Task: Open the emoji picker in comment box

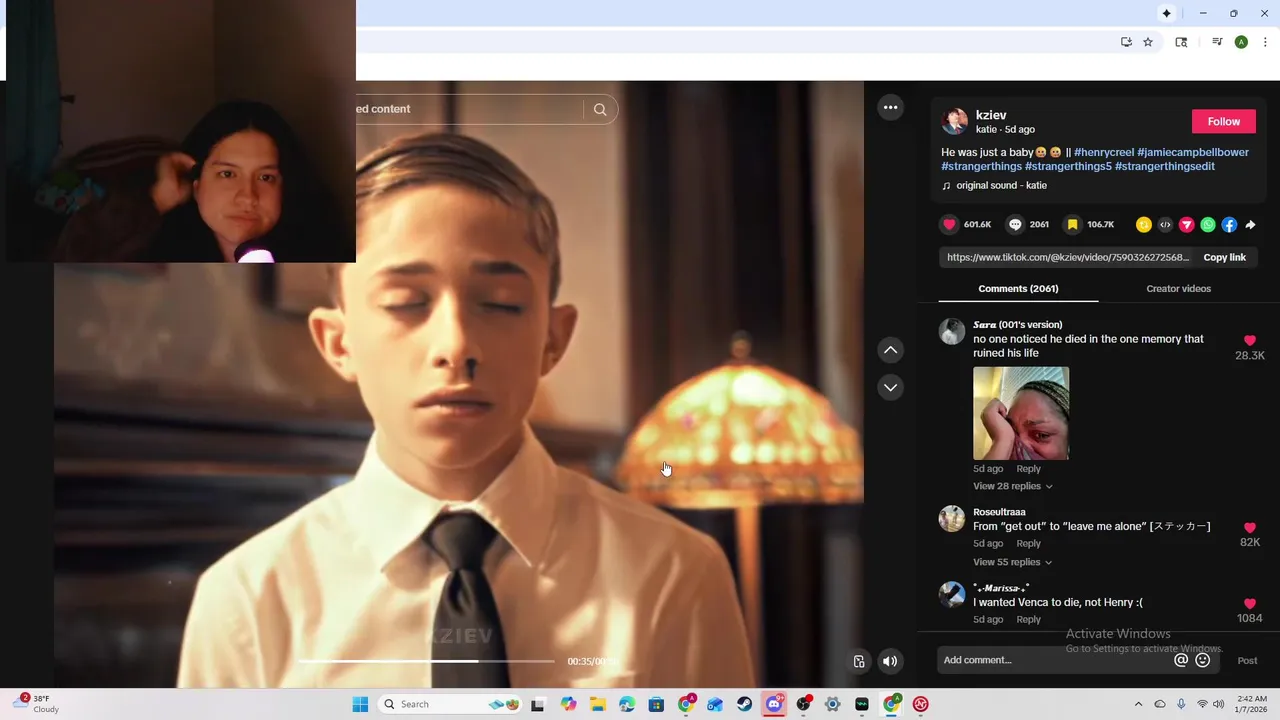Action: (1203, 660)
